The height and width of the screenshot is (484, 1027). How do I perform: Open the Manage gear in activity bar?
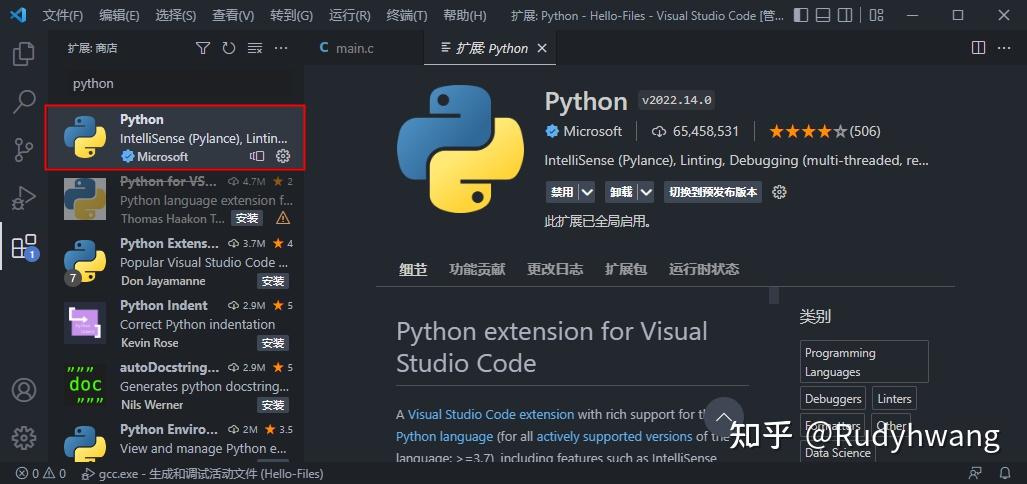(x=24, y=437)
